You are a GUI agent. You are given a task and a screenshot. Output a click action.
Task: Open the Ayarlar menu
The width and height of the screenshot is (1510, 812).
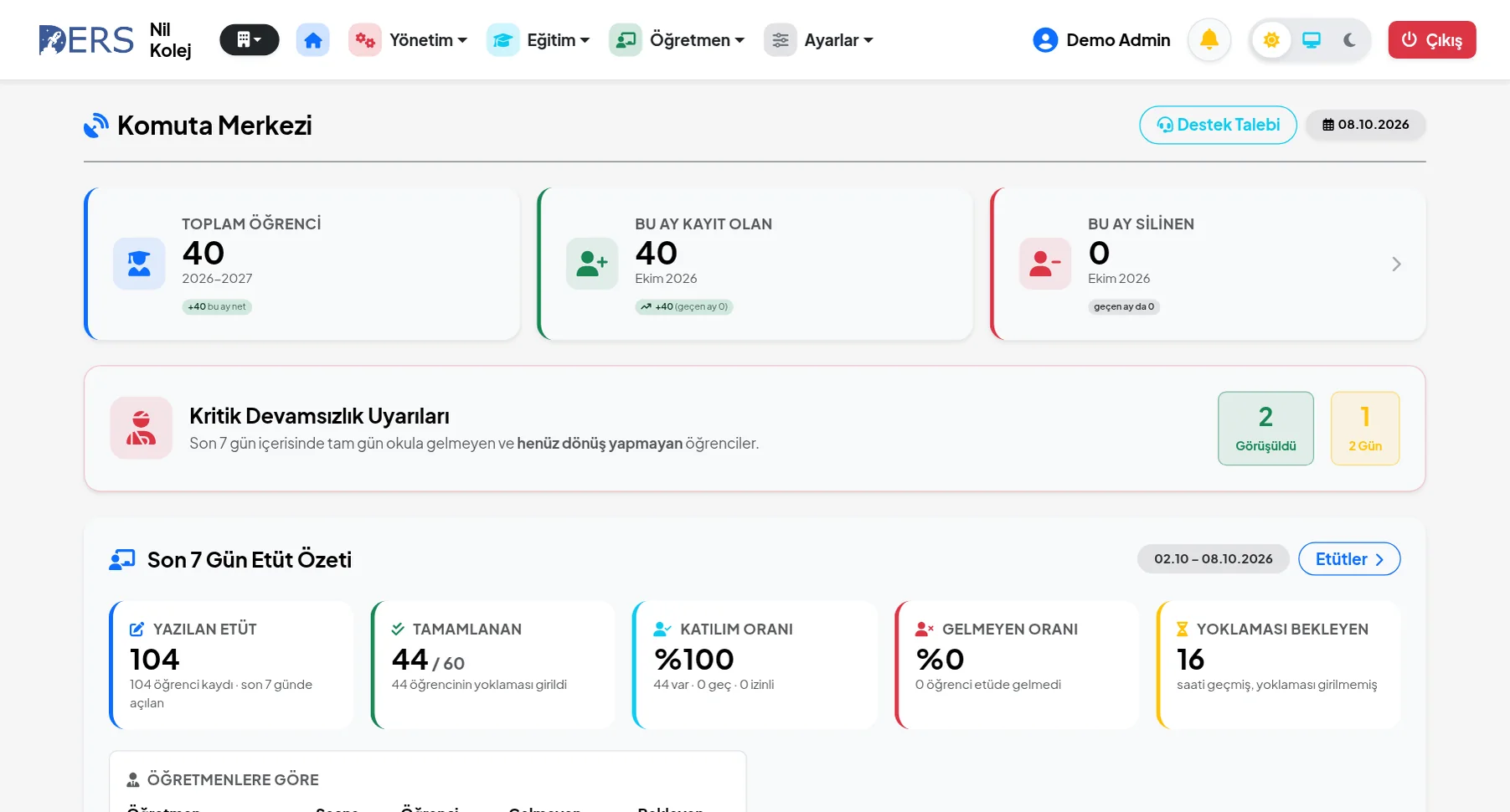819,40
